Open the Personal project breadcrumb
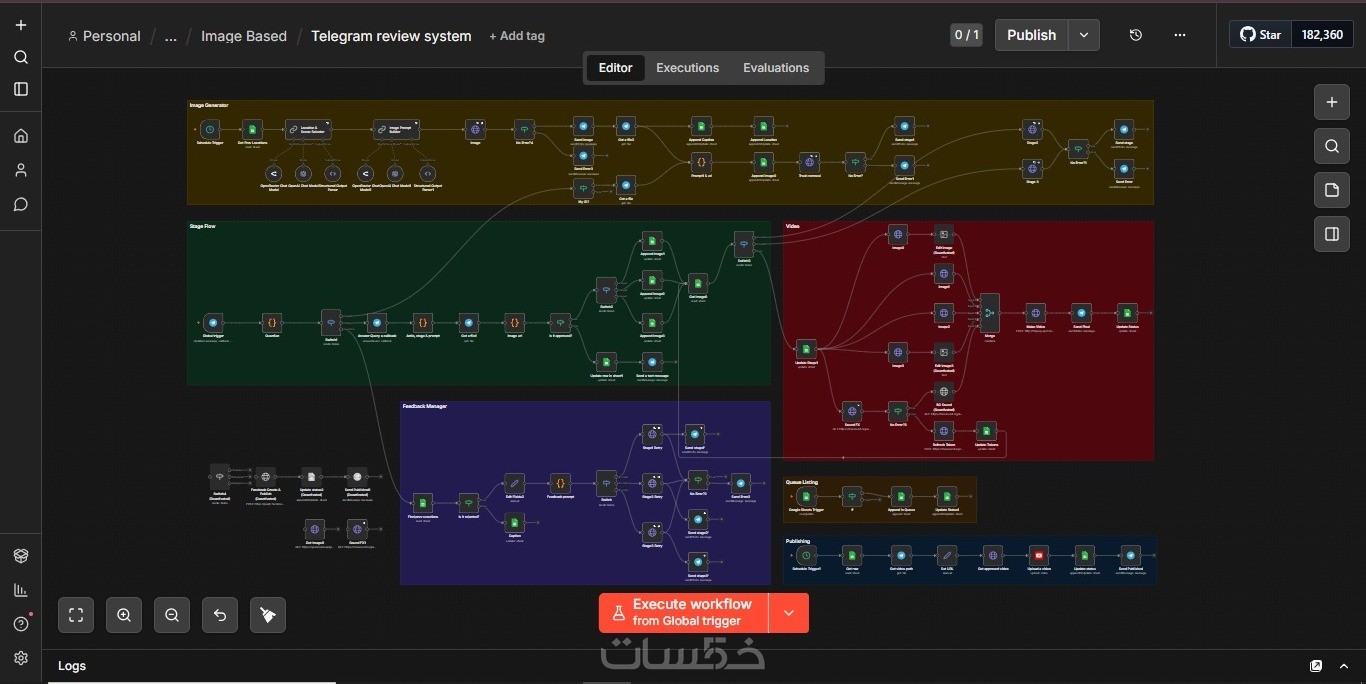The width and height of the screenshot is (1366, 684). [x=104, y=36]
